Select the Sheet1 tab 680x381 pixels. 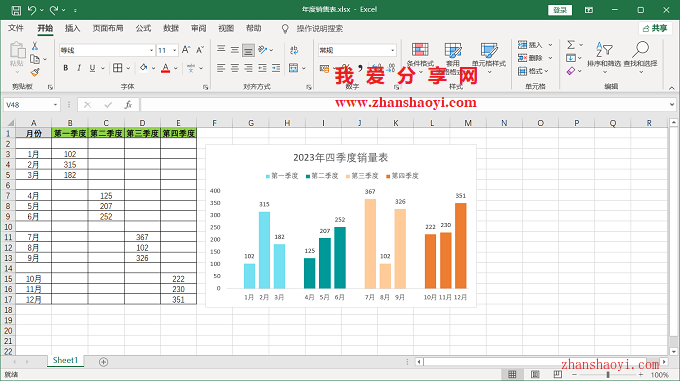tap(65, 360)
